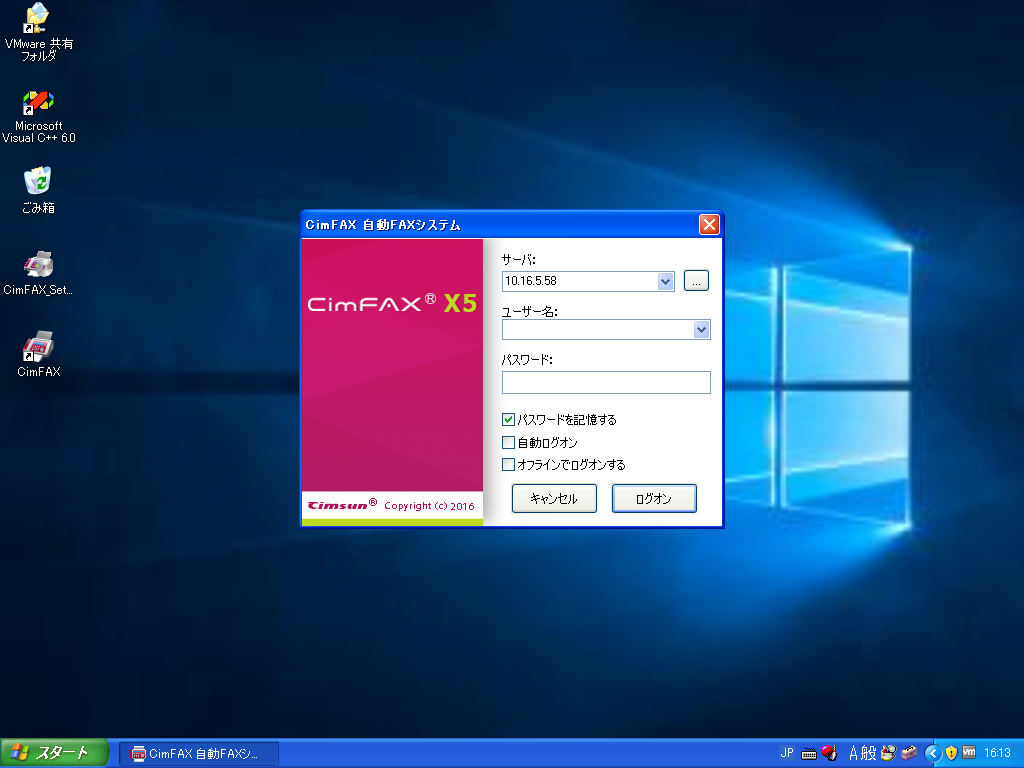The image size is (1024, 768).
Task: Click the red IME style icon
Action: (x=829, y=753)
